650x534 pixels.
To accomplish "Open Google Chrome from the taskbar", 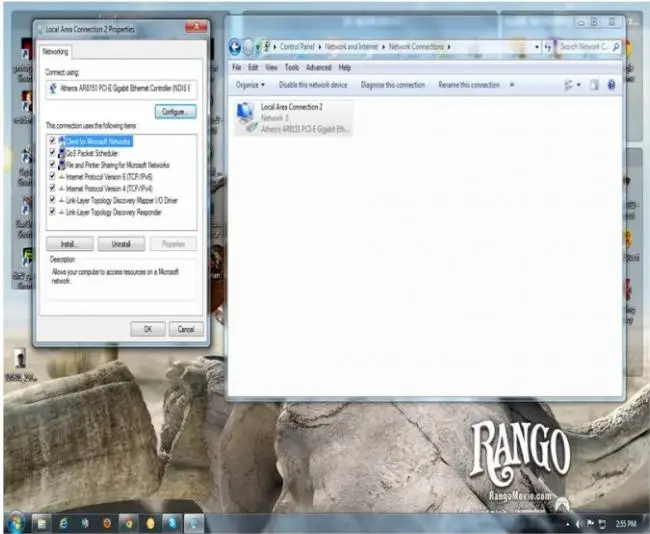I will [x=129, y=524].
